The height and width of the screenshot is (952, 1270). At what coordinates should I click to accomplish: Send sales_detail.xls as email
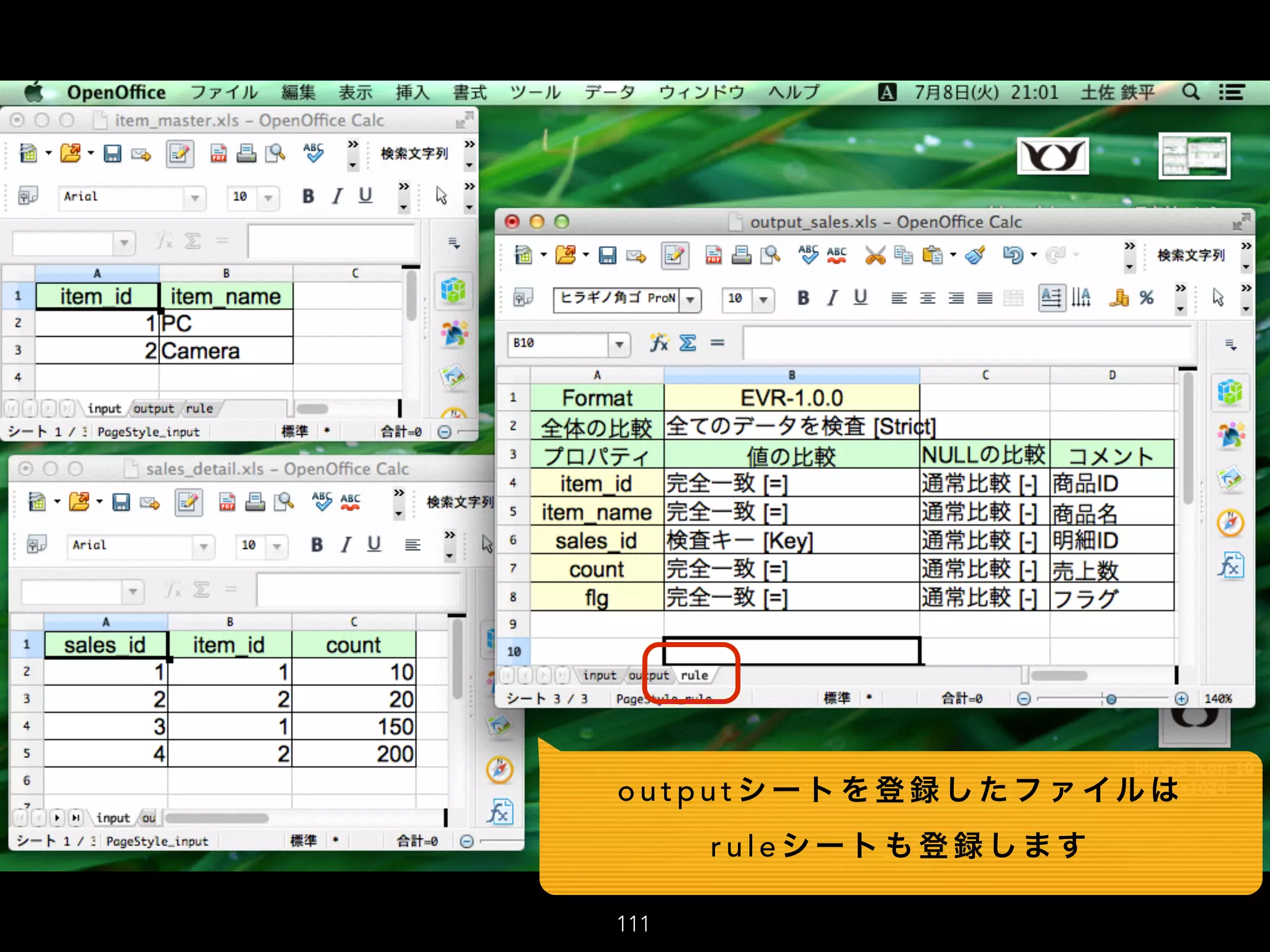click(x=149, y=503)
